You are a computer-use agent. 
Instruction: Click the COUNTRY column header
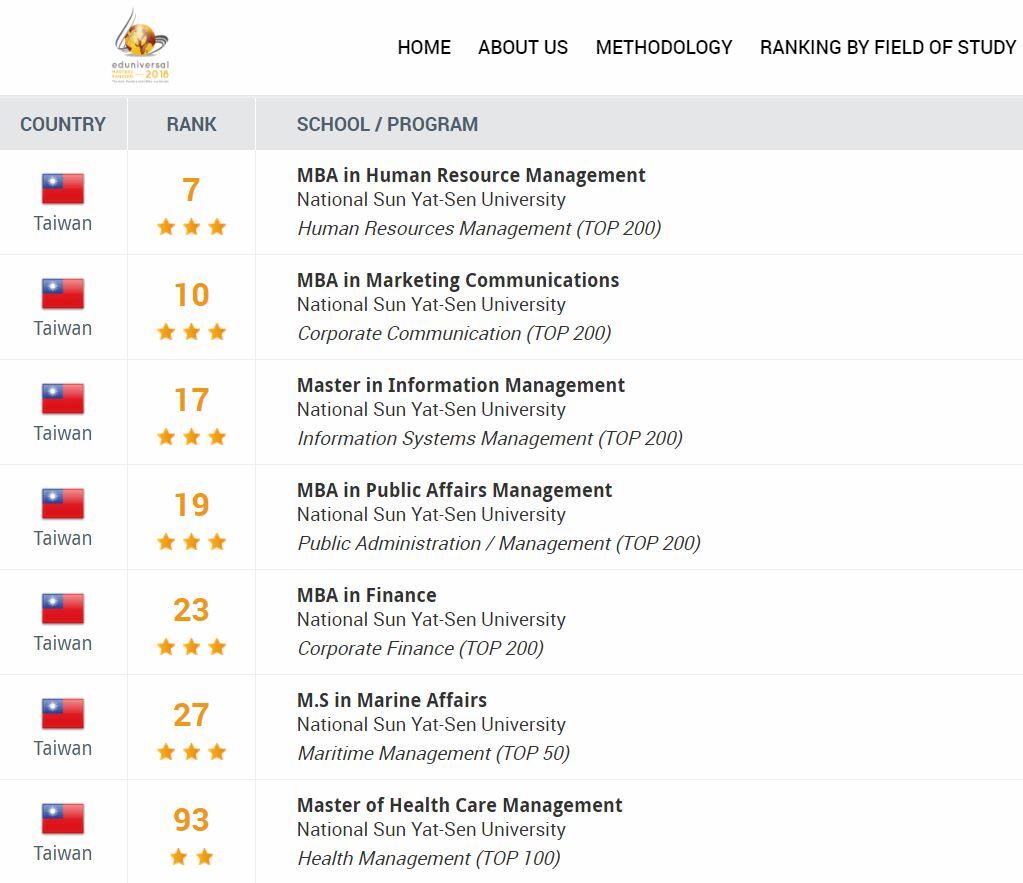[63, 124]
